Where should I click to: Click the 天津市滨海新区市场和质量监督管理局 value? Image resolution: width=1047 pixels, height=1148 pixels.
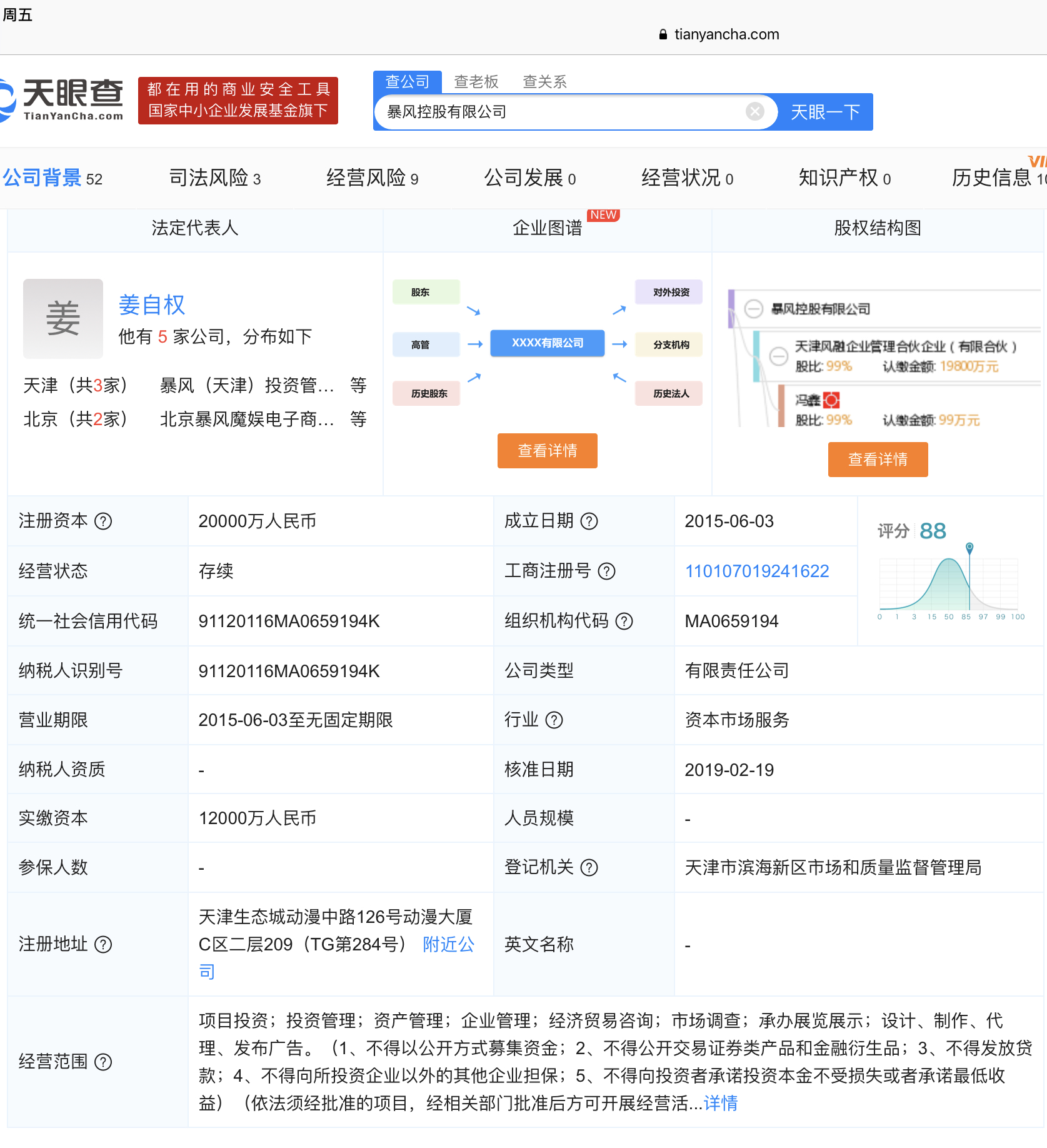pyautogui.click(x=833, y=867)
